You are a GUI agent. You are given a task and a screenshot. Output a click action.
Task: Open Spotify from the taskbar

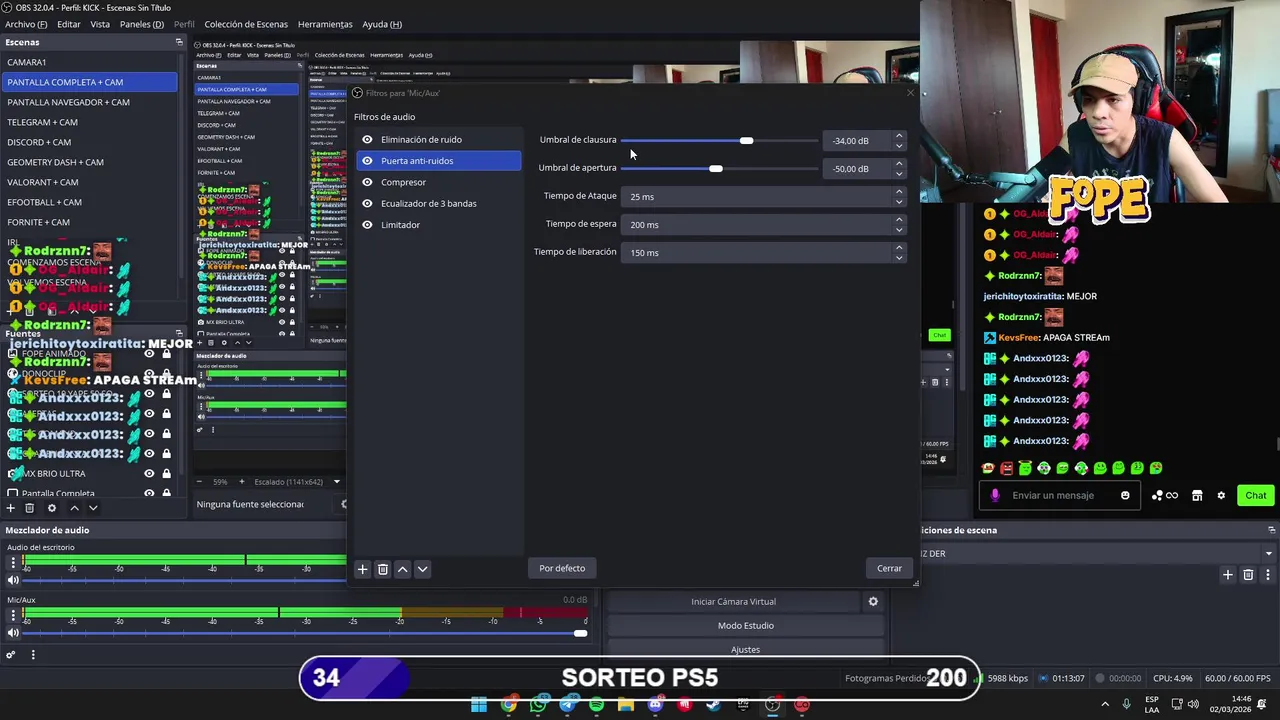[x=597, y=705]
